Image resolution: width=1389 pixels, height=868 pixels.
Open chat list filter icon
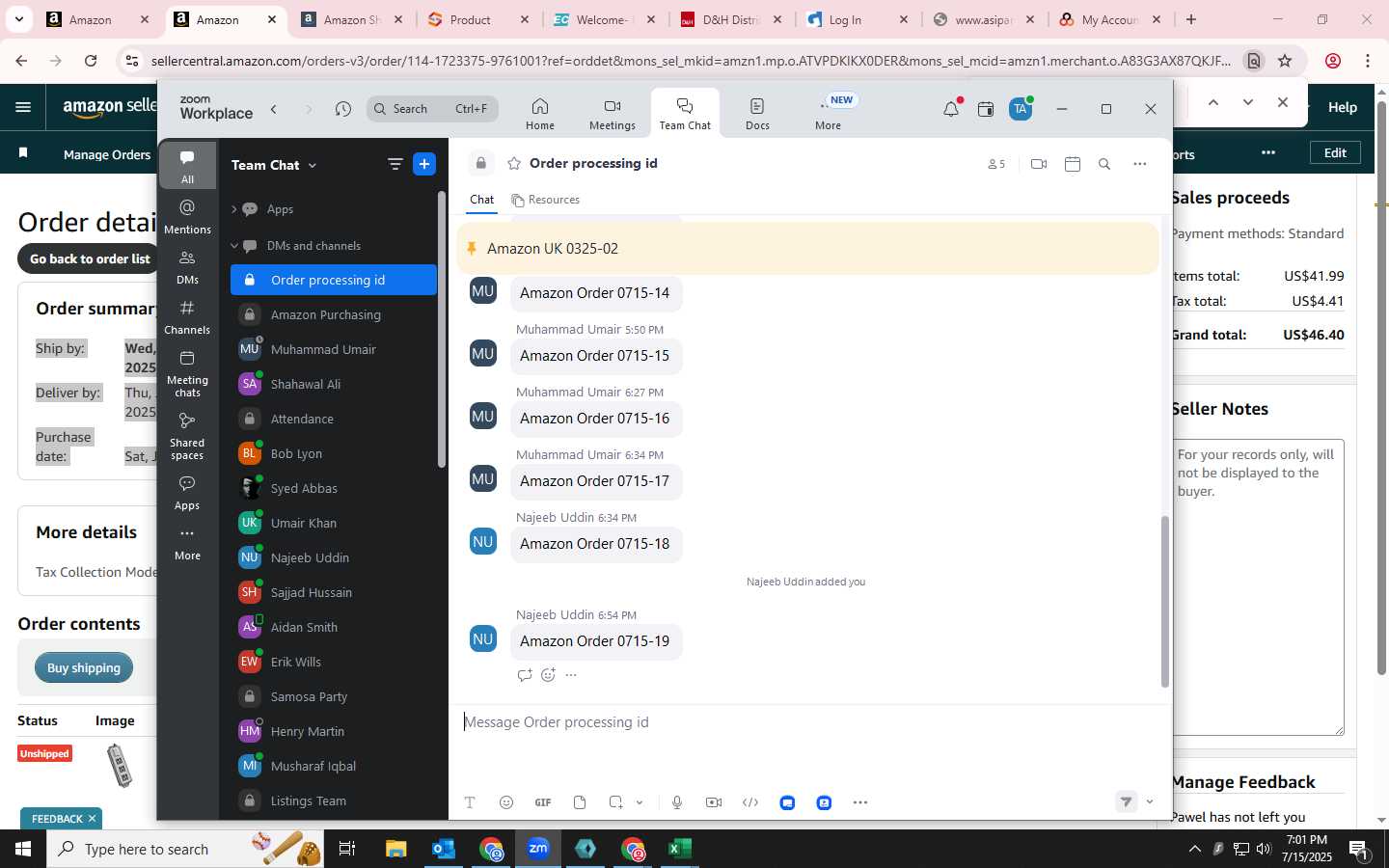tap(395, 164)
